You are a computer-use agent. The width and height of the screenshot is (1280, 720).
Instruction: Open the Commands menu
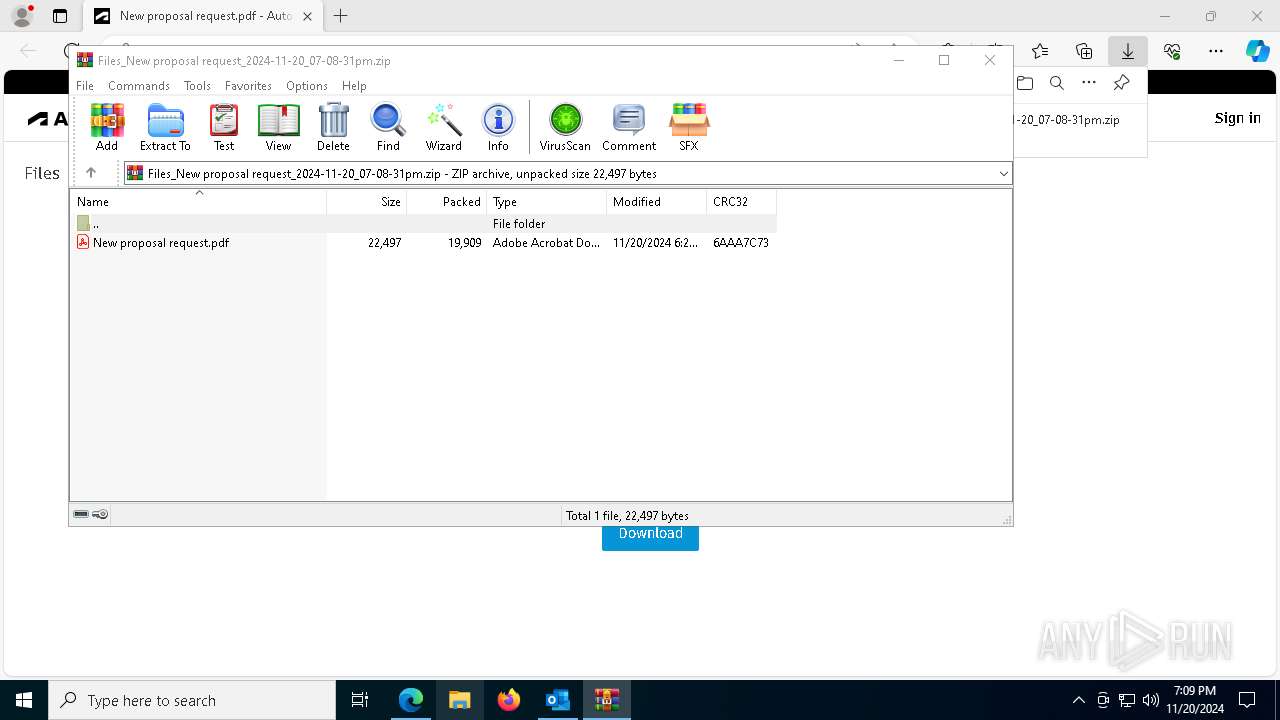tap(139, 86)
